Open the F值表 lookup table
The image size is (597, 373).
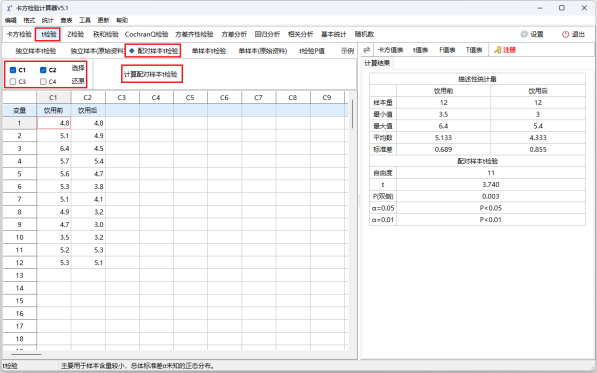pos(447,50)
